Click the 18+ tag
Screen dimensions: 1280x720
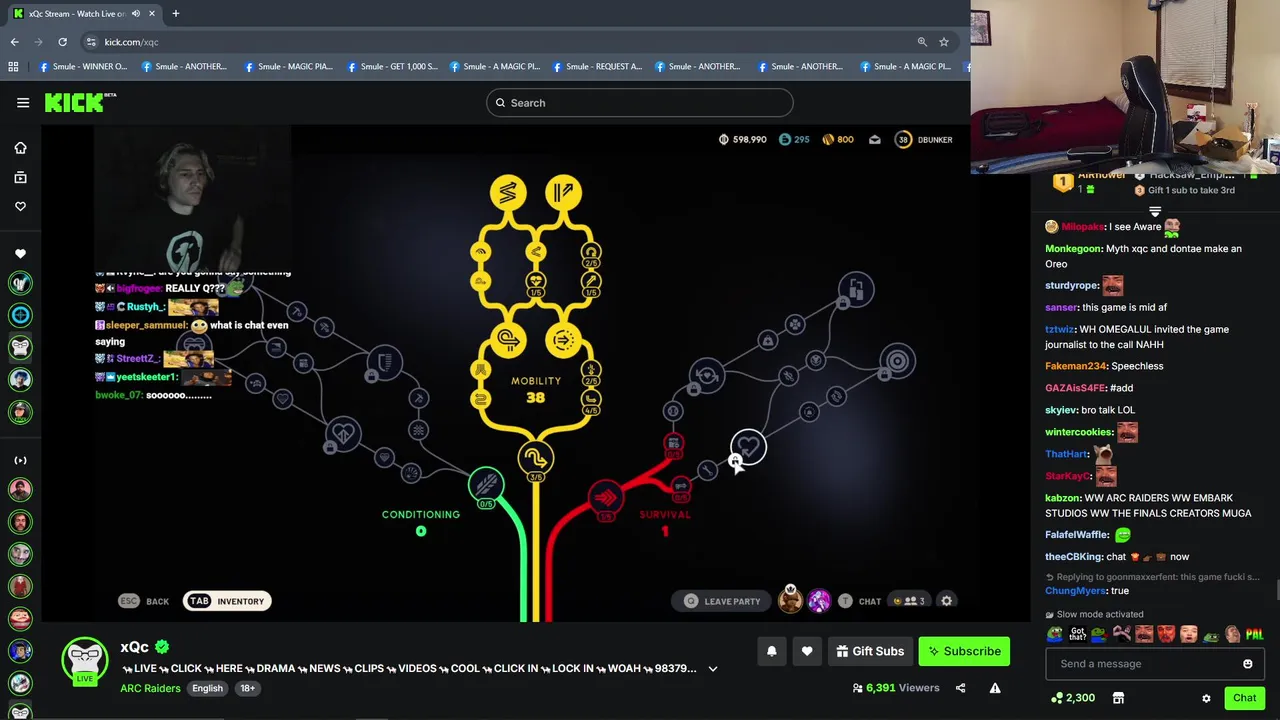pos(247,688)
